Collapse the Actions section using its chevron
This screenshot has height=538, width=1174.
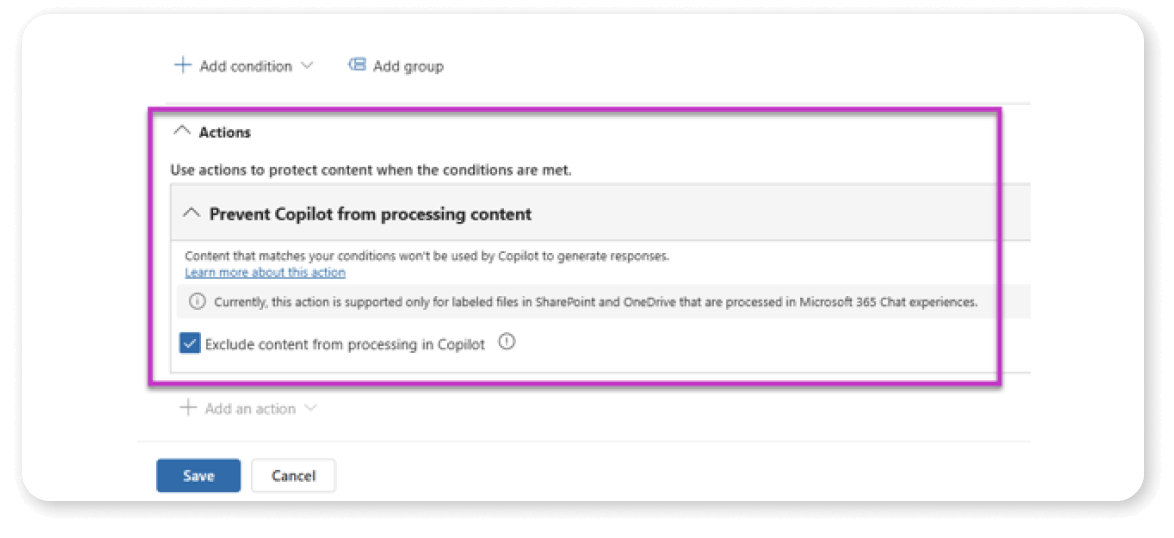point(182,132)
